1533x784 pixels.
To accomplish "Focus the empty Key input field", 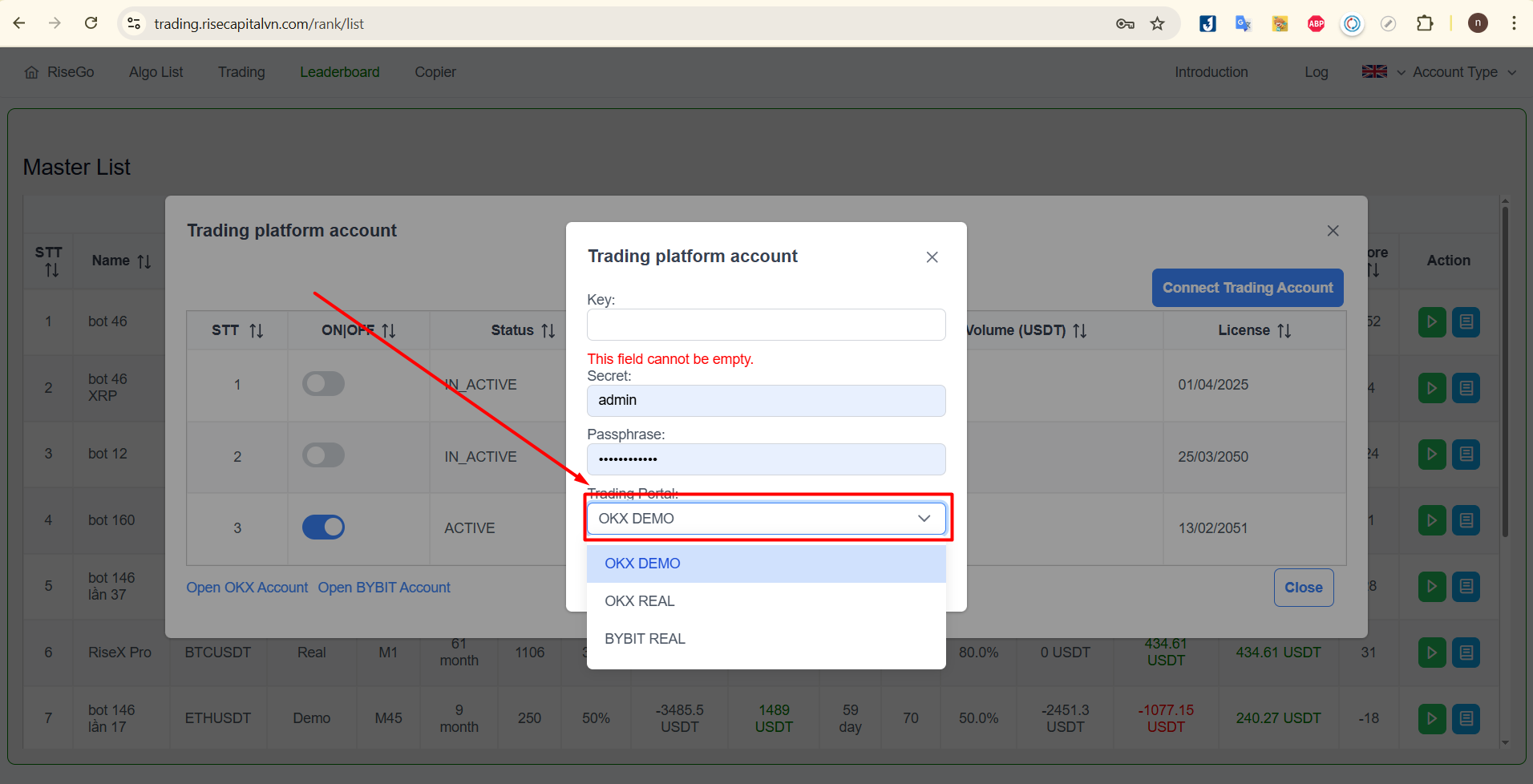I will 766,325.
